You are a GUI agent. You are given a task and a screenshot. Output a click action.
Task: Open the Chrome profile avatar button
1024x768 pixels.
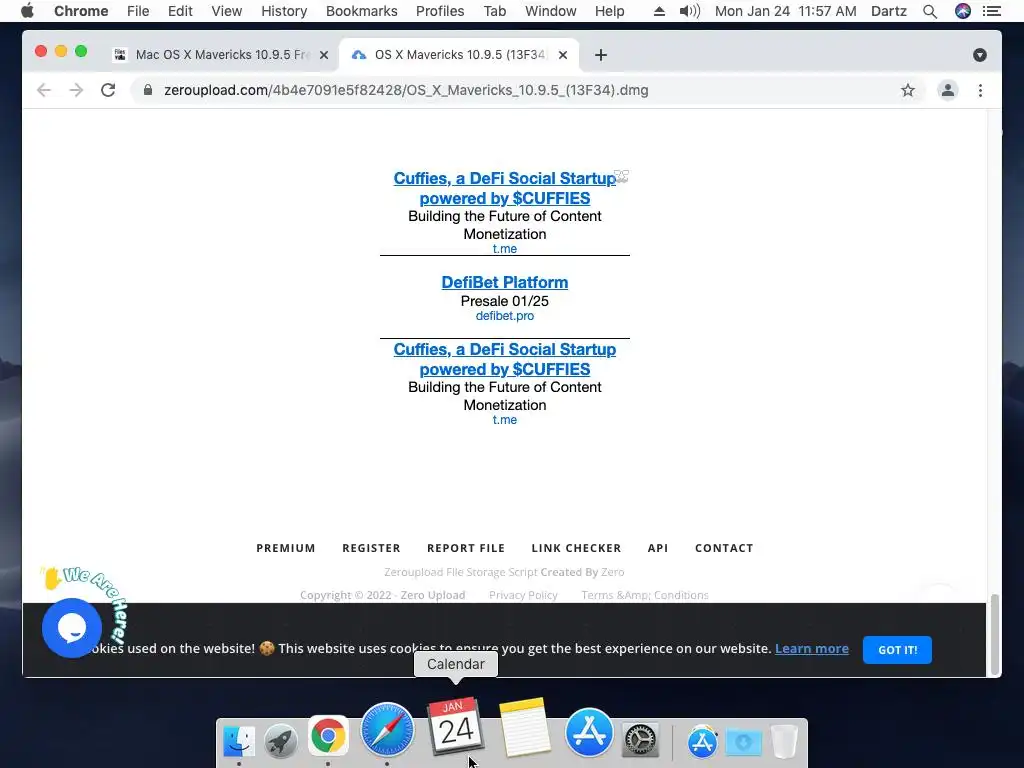[x=948, y=90]
